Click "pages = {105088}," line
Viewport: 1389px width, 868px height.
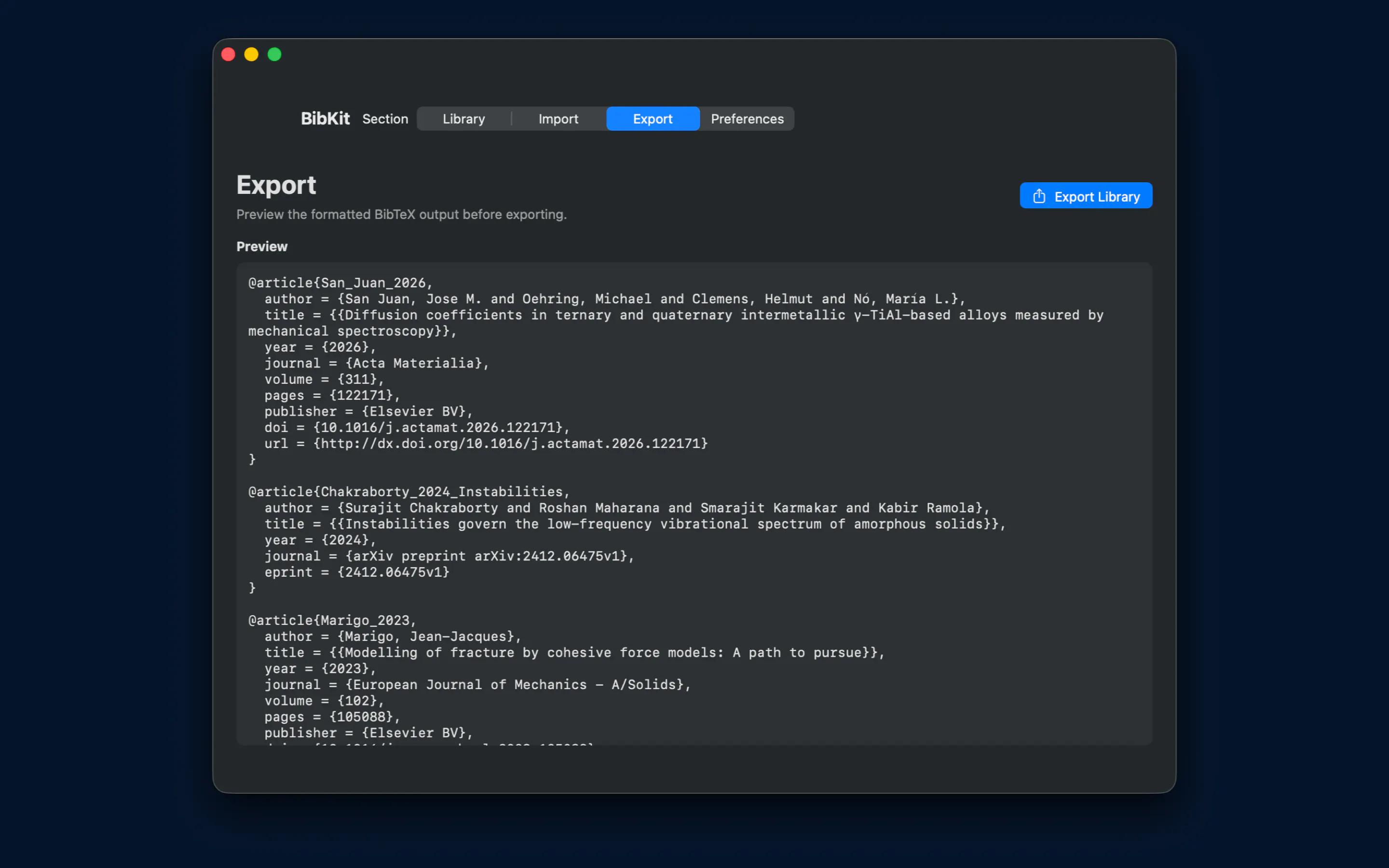coord(332,717)
